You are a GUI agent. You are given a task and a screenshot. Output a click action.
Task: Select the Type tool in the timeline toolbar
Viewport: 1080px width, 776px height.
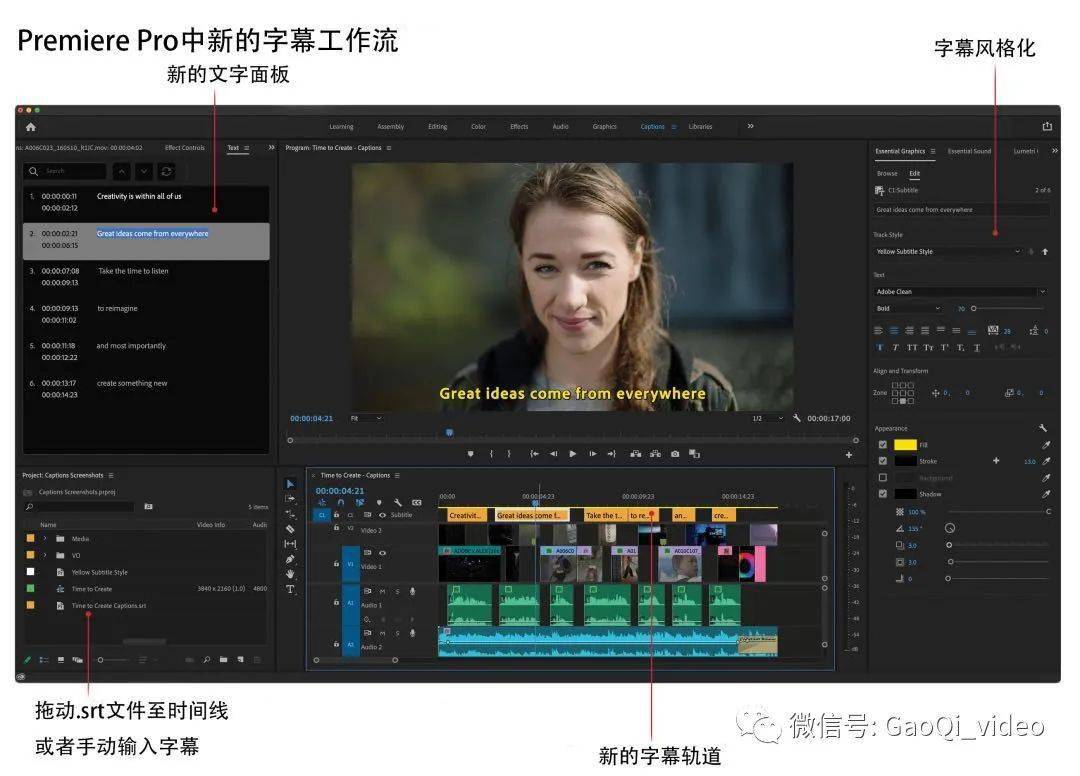(290, 589)
